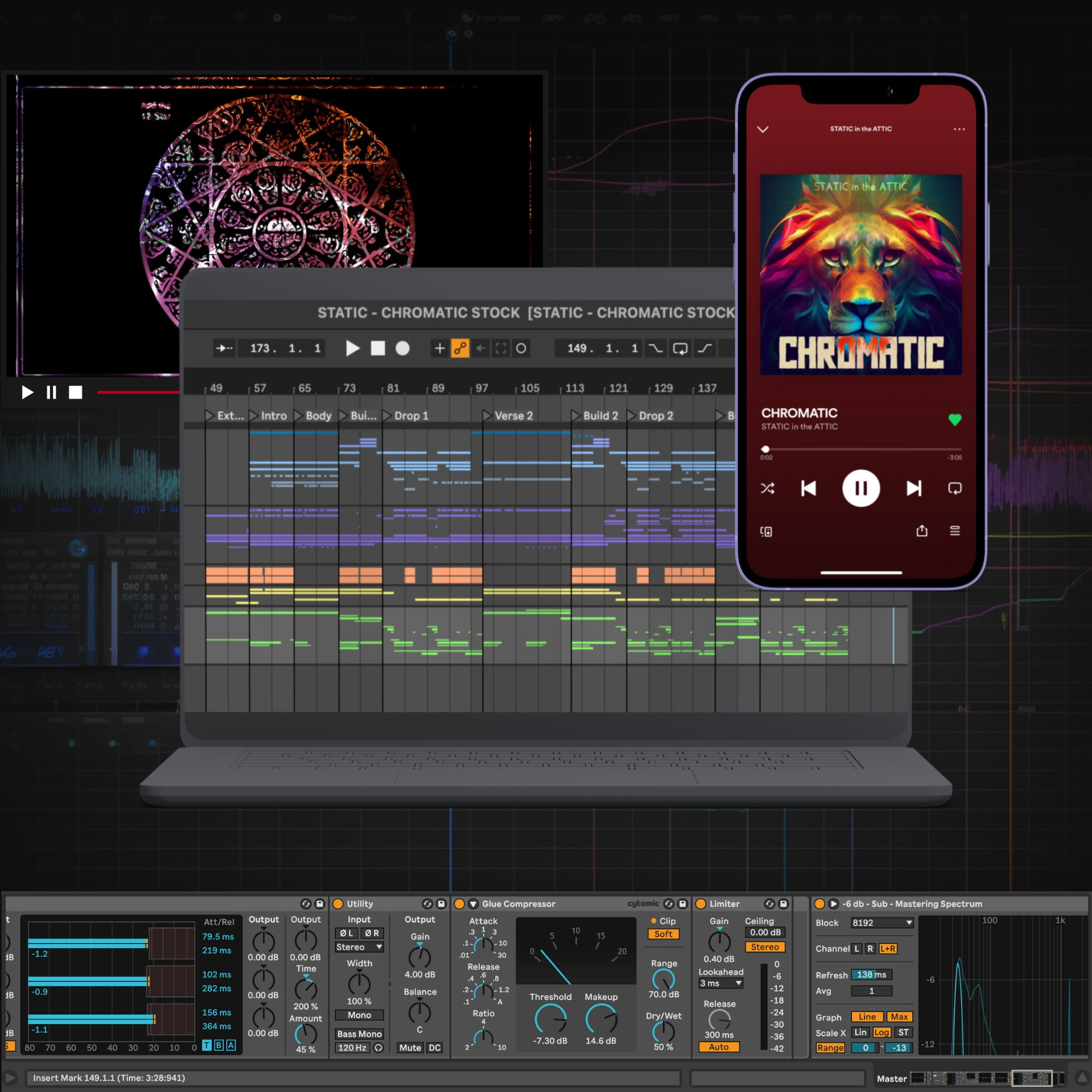Open the Stereo input mode dropdown
Image resolution: width=1092 pixels, height=1092 pixels.
coord(359,947)
